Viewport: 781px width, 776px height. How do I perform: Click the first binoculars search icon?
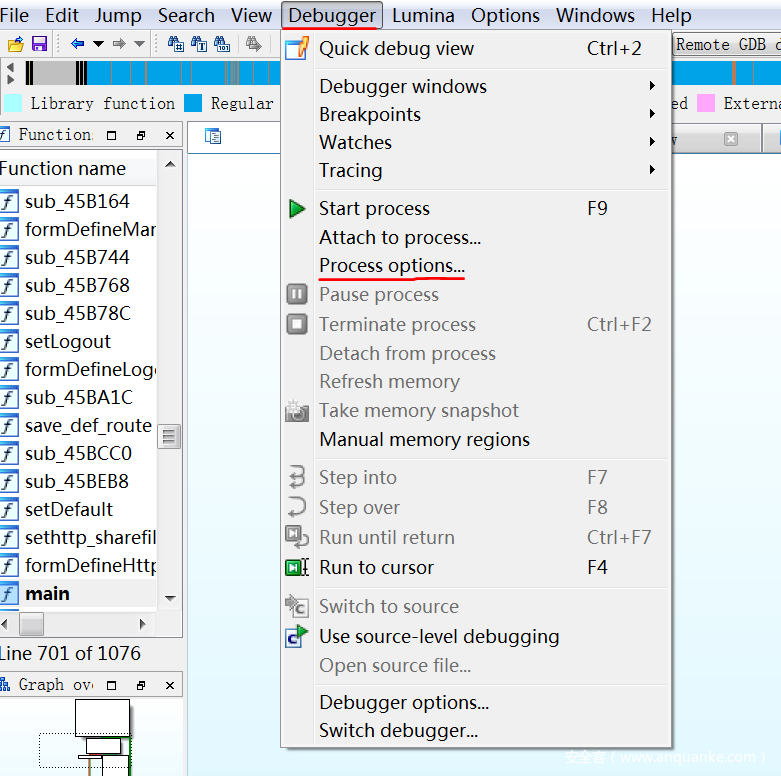point(175,44)
